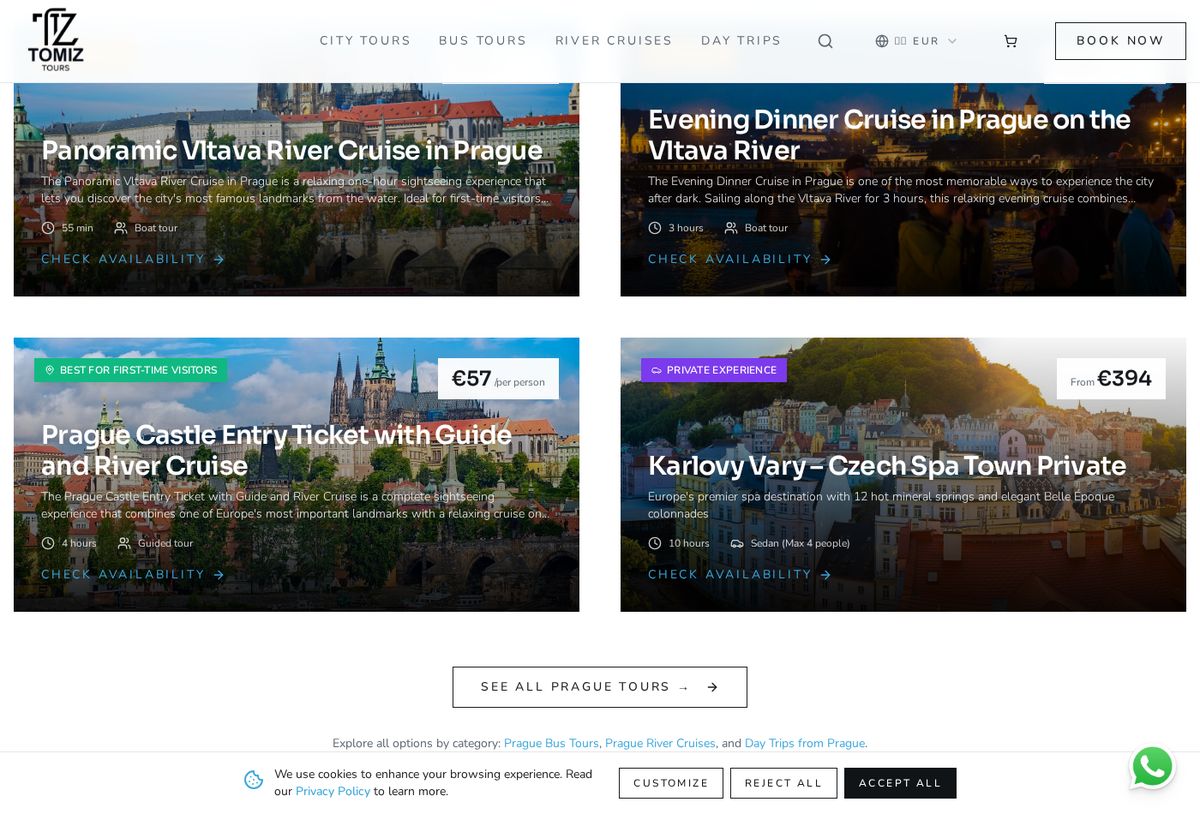This screenshot has height=814, width=1200.
Task: Click the clock icon next to 55 min
Action: [48, 228]
